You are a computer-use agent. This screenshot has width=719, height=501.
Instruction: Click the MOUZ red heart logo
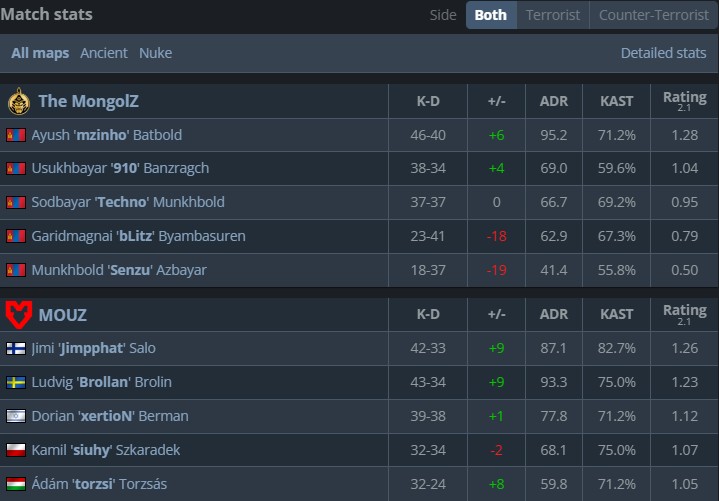(x=18, y=315)
